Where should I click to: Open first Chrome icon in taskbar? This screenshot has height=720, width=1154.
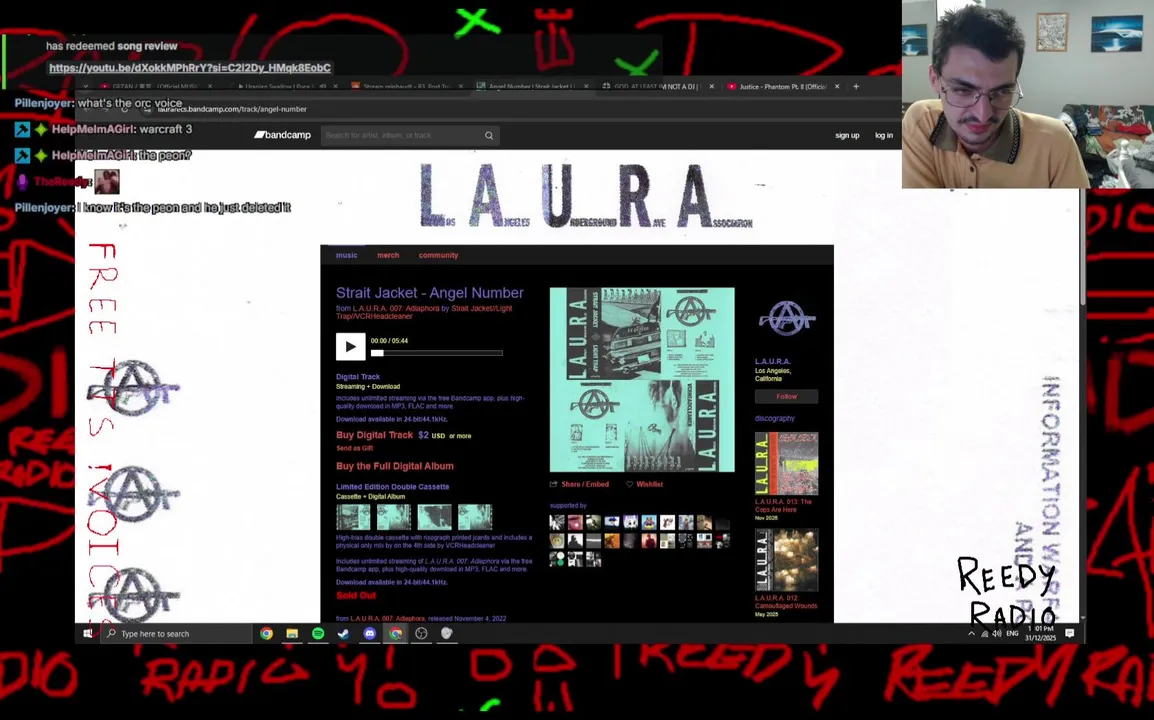(266, 634)
